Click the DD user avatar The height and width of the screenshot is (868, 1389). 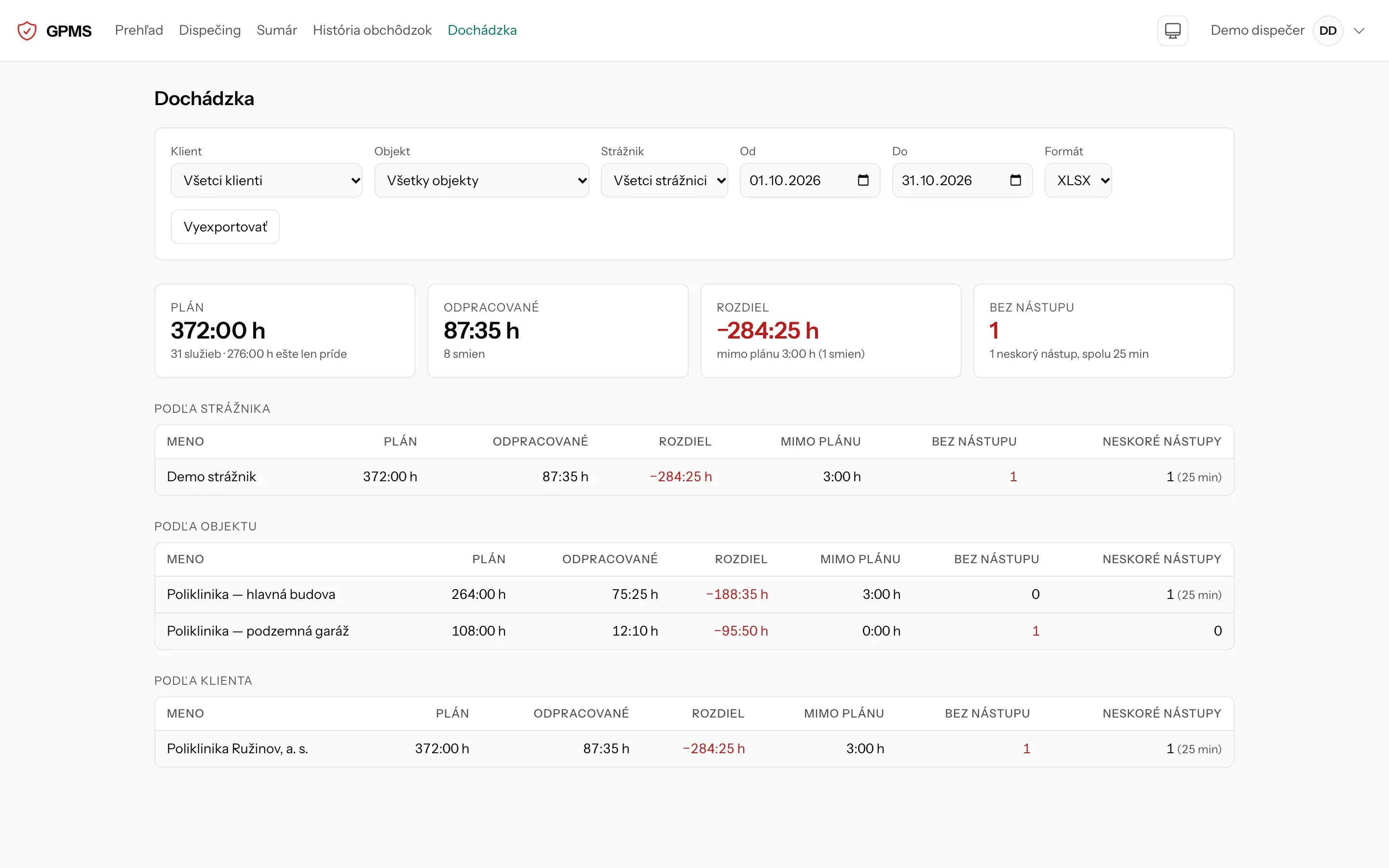[x=1328, y=30]
